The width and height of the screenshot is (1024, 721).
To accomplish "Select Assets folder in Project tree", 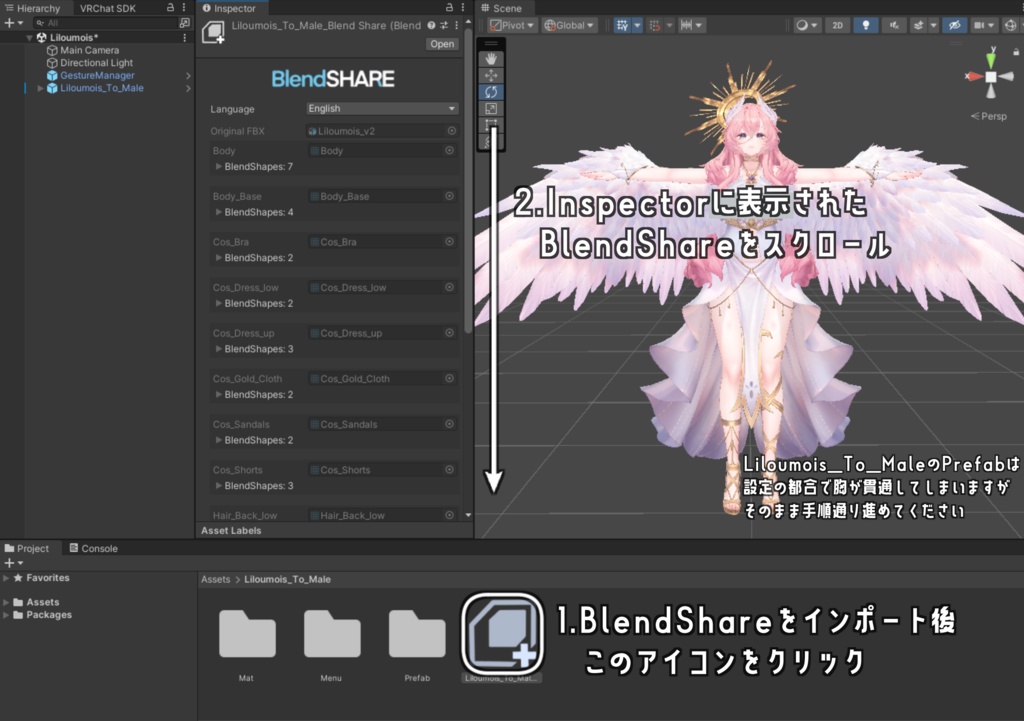I will 42,602.
